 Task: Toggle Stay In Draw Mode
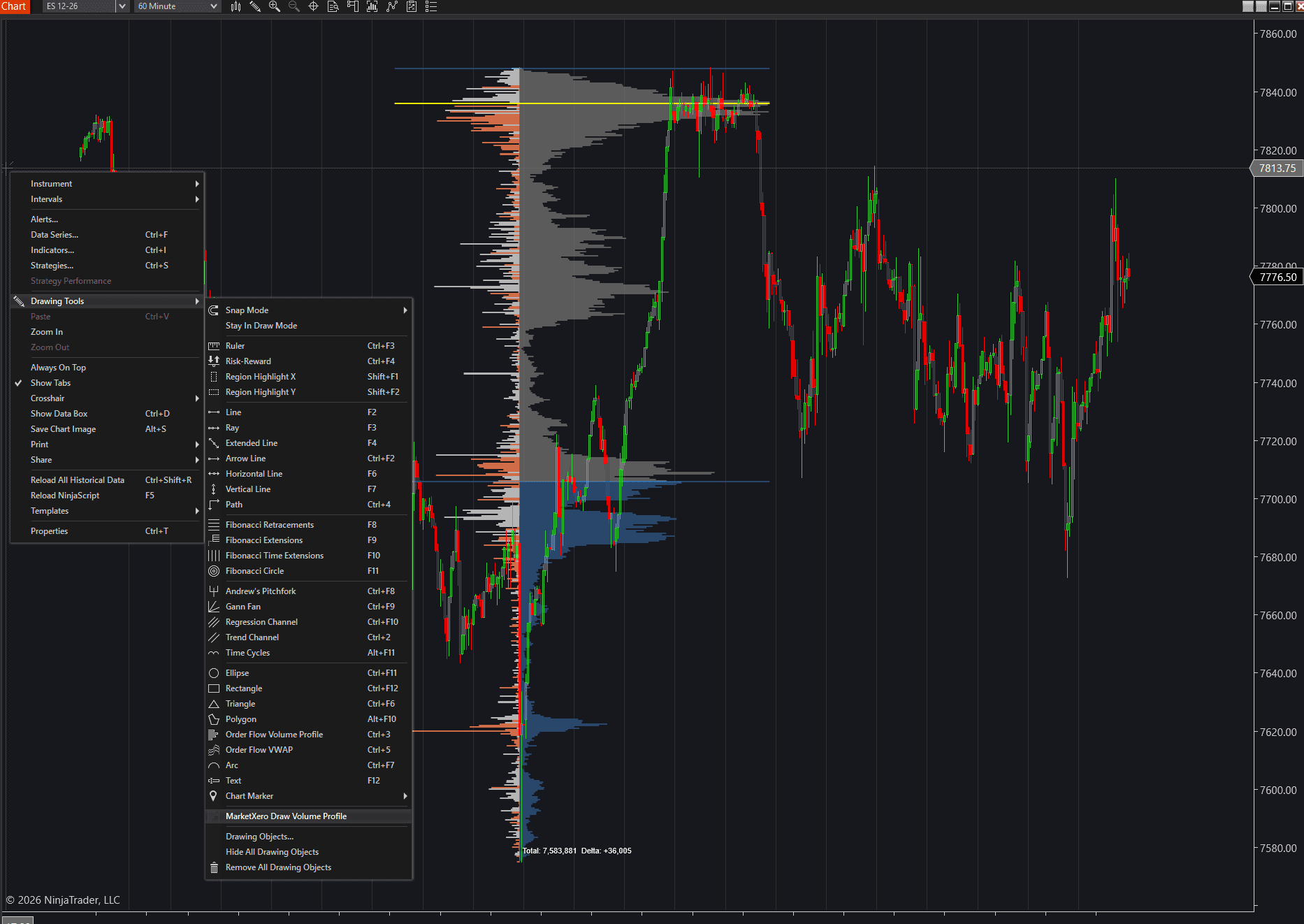(x=308, y=326)
